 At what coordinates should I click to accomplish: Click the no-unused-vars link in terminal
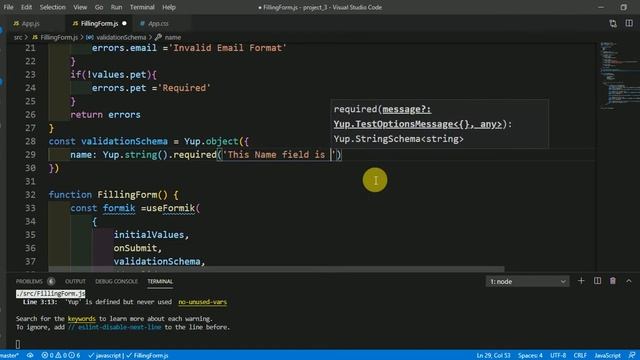pyautogui.click(x=202, y=302)
